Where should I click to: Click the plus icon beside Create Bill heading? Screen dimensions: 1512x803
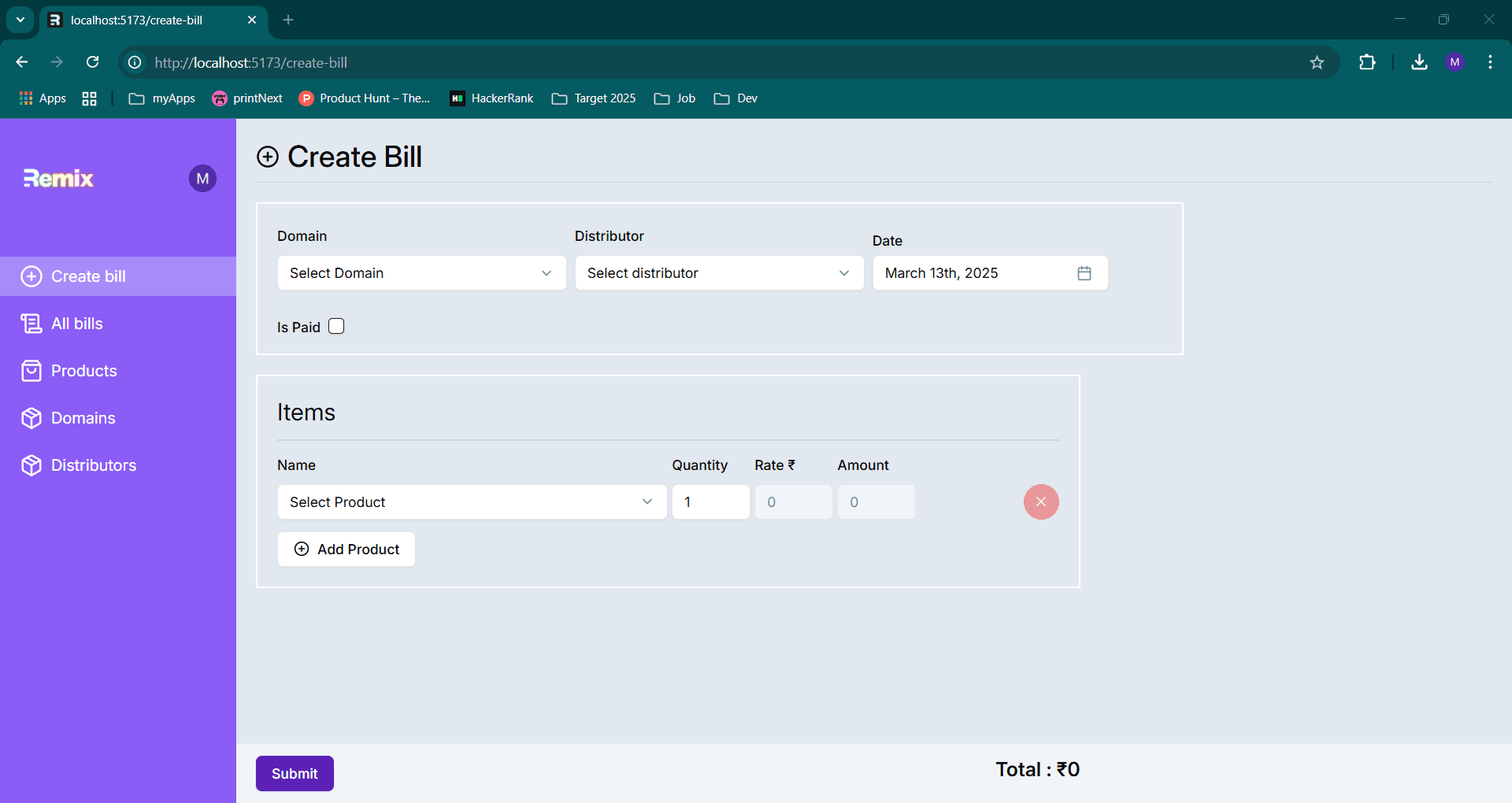click(268, 157)
